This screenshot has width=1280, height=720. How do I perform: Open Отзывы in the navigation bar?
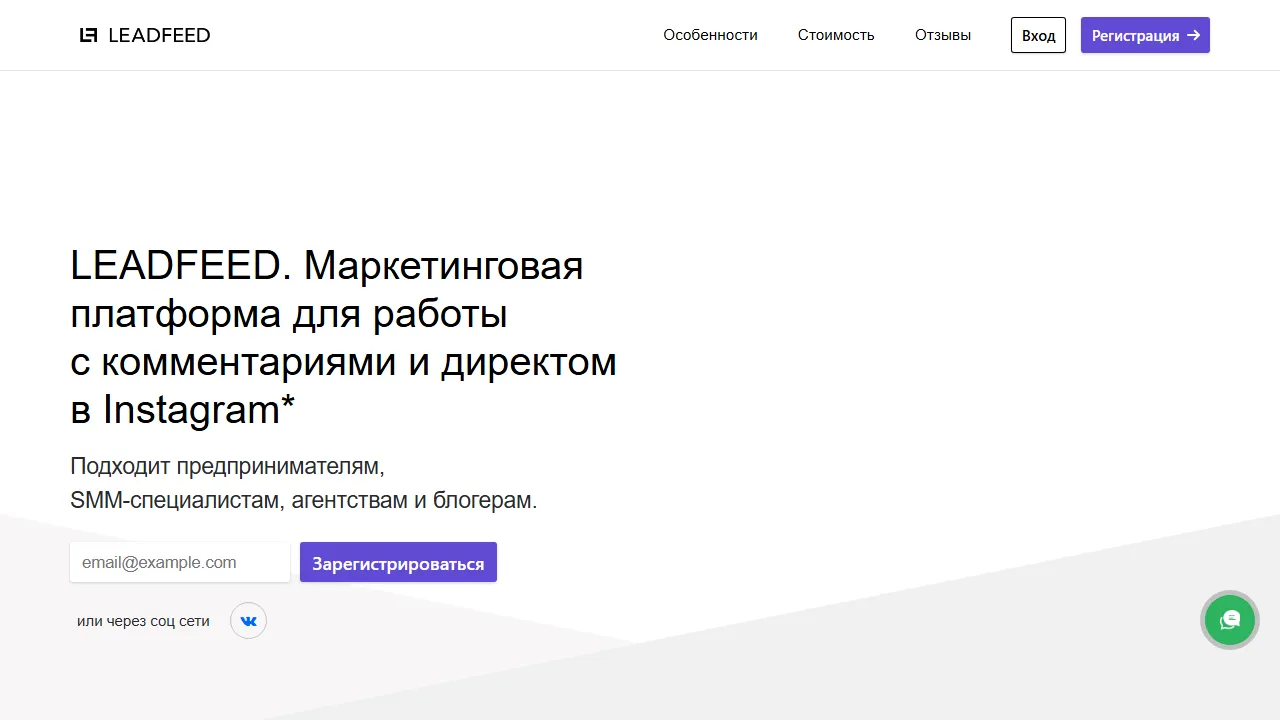[x=941, y=35]
